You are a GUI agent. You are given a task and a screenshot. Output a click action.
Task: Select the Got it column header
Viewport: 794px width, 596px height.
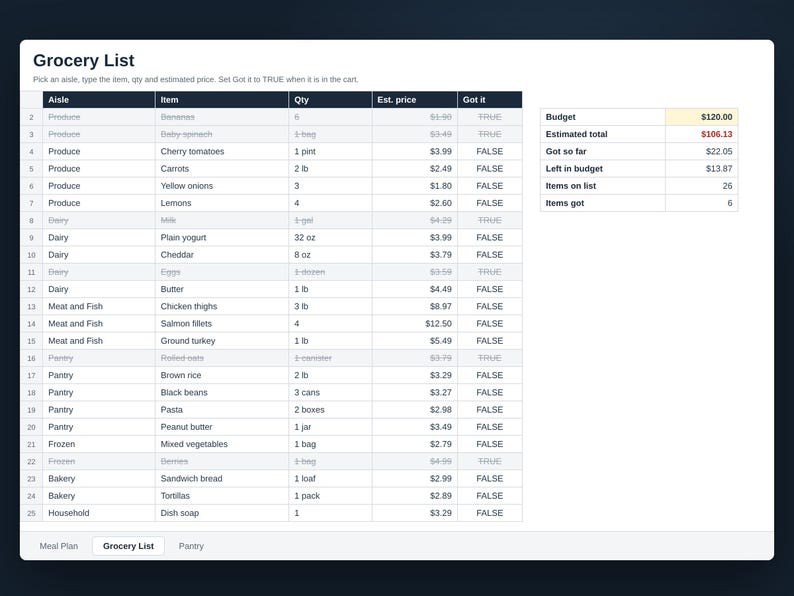coord(490,100)
